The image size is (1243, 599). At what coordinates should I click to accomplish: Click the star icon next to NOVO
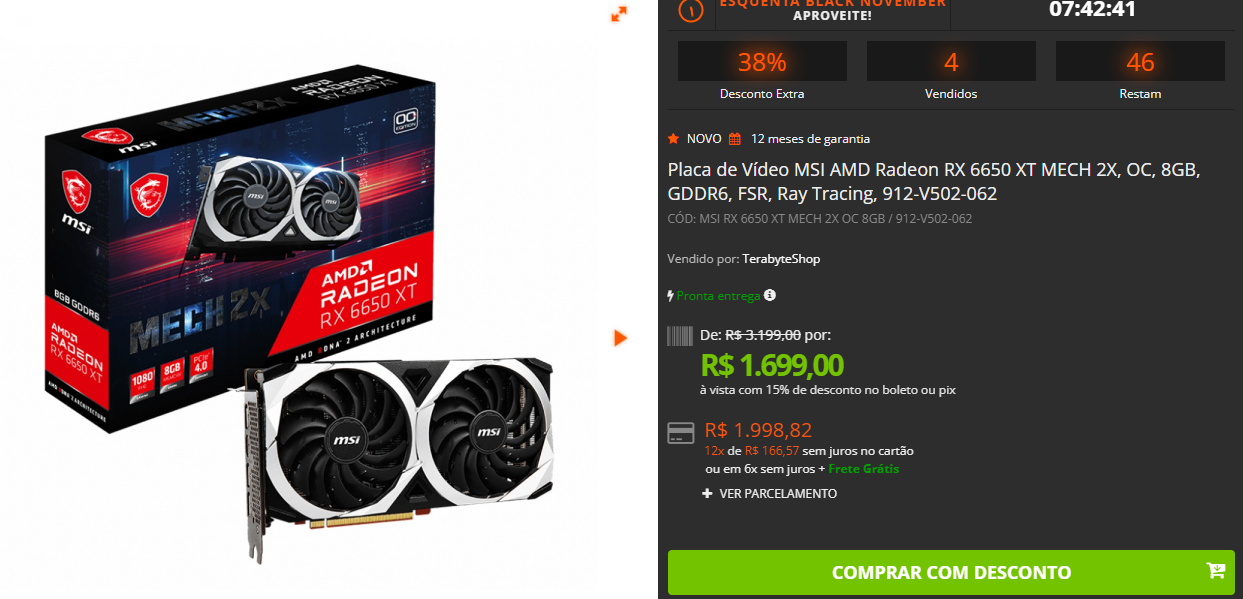pyautogui.click(x=673, y=138)
